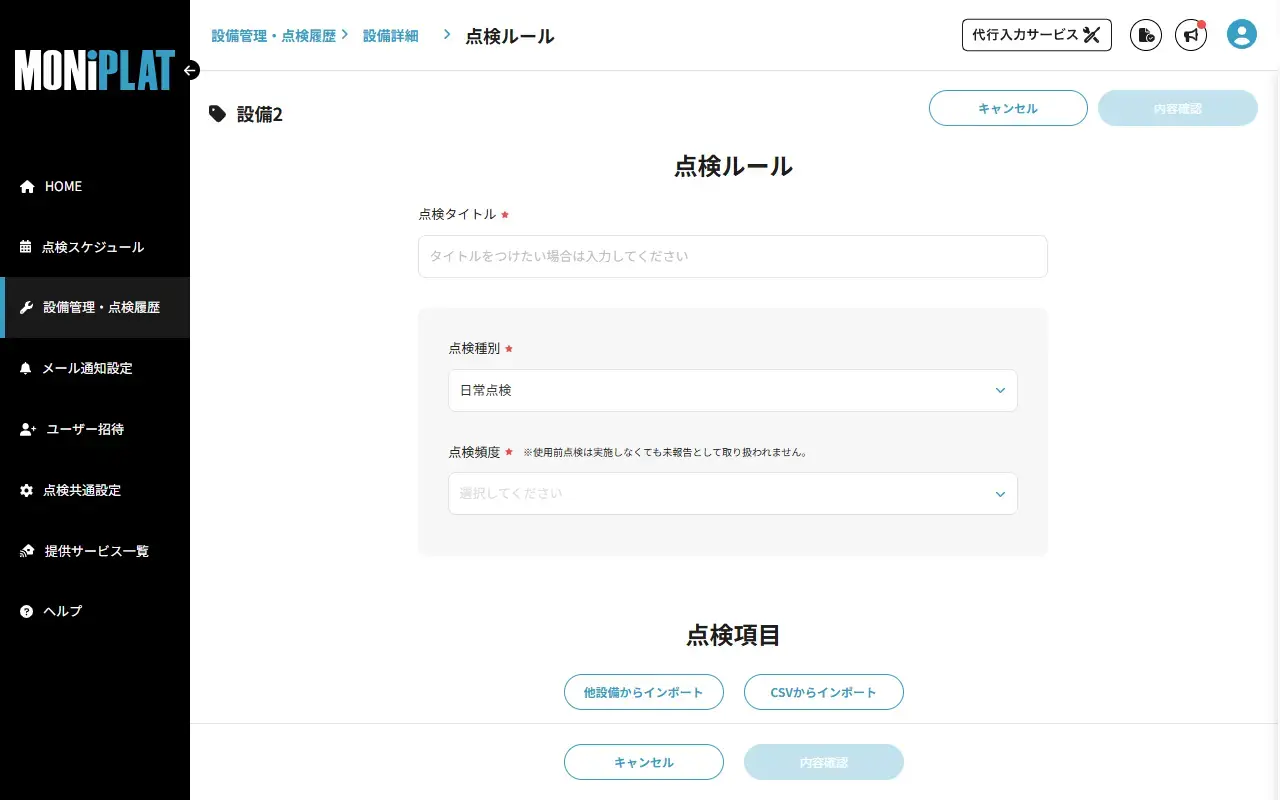Click the tag icon beside 設備2
This screenshot has width=1280, height=800.
click(x=217, y=114)
